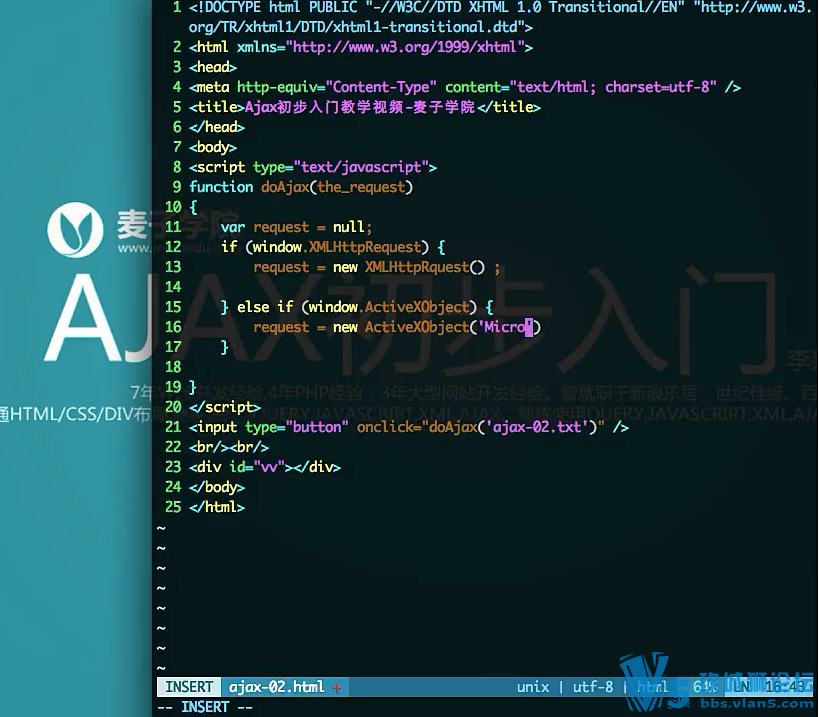Click the ActiveXObject constructor on line 16

(x=417, y=327)
